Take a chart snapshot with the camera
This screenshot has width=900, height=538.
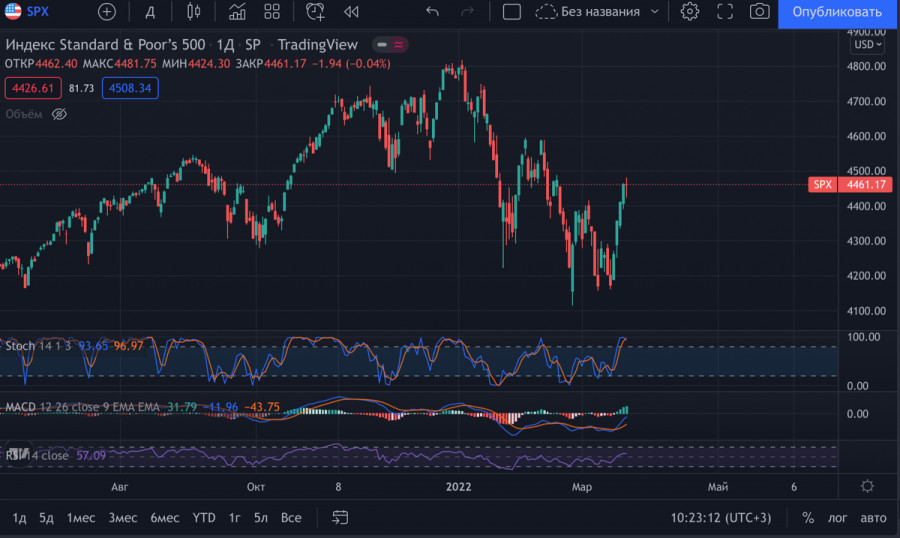[759, 11]
